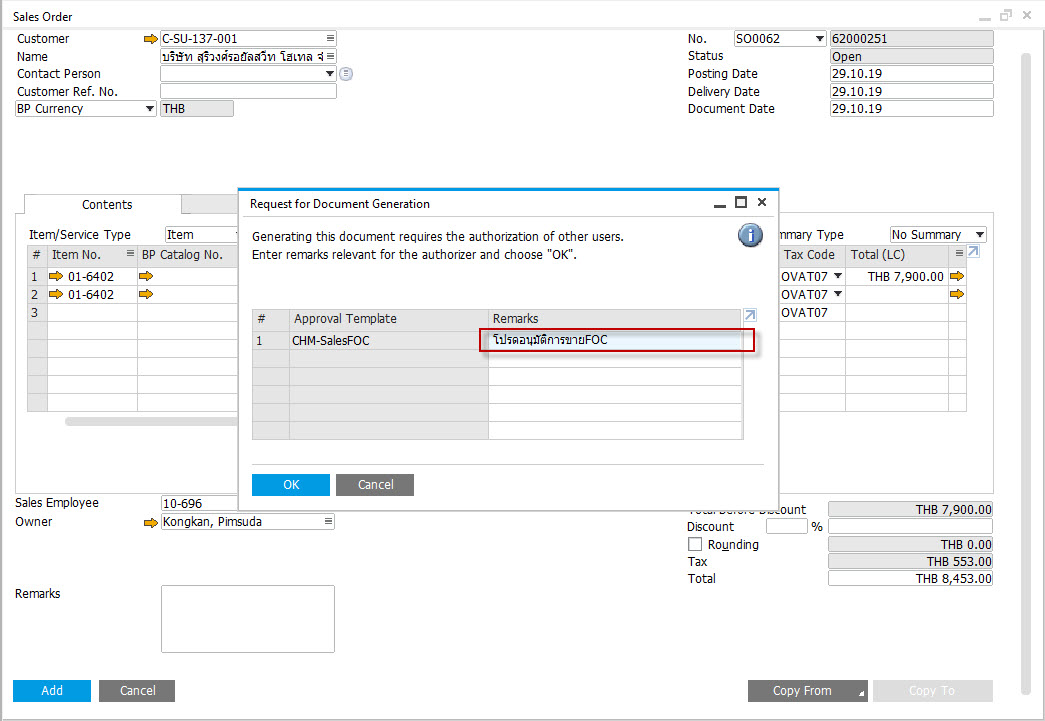Open the No Summary type dropdown

coord(980,235)
